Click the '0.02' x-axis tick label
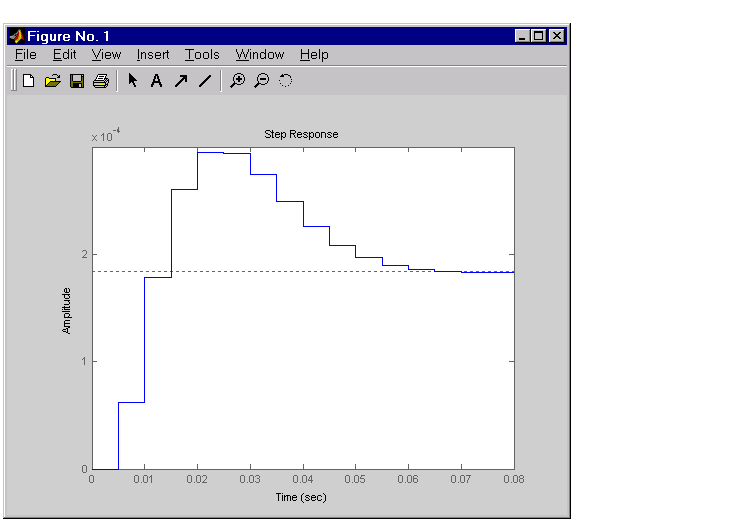Image resolution: width=750 pixels, height=525 pixels. (197, 479)
